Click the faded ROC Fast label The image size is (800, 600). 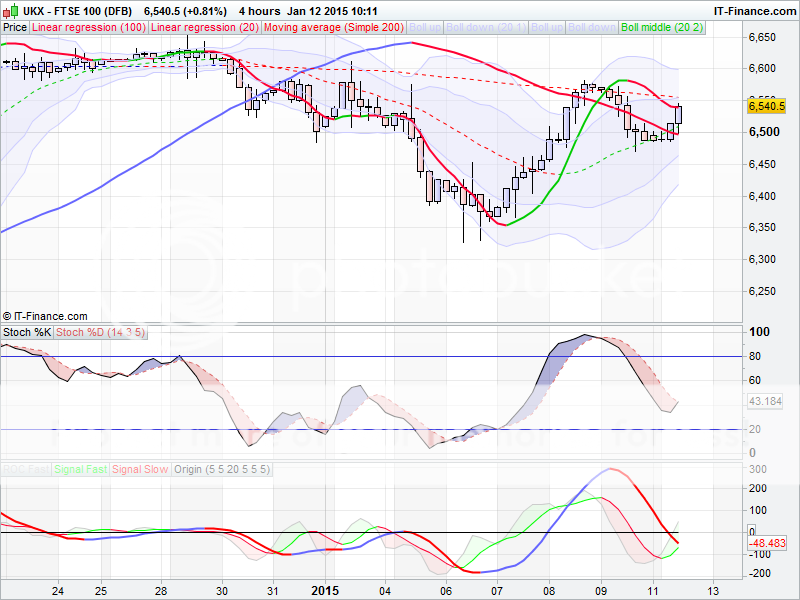coord(25,467)
